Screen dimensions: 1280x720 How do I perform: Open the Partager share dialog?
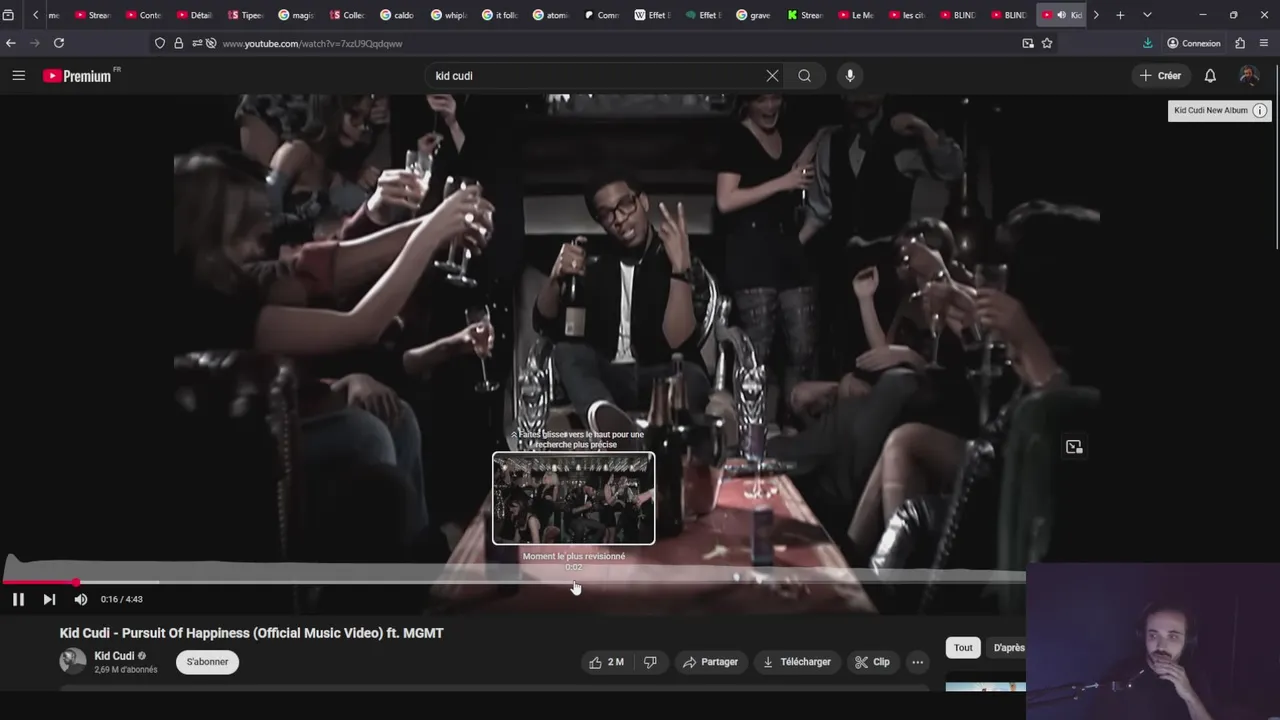(710, 662)
